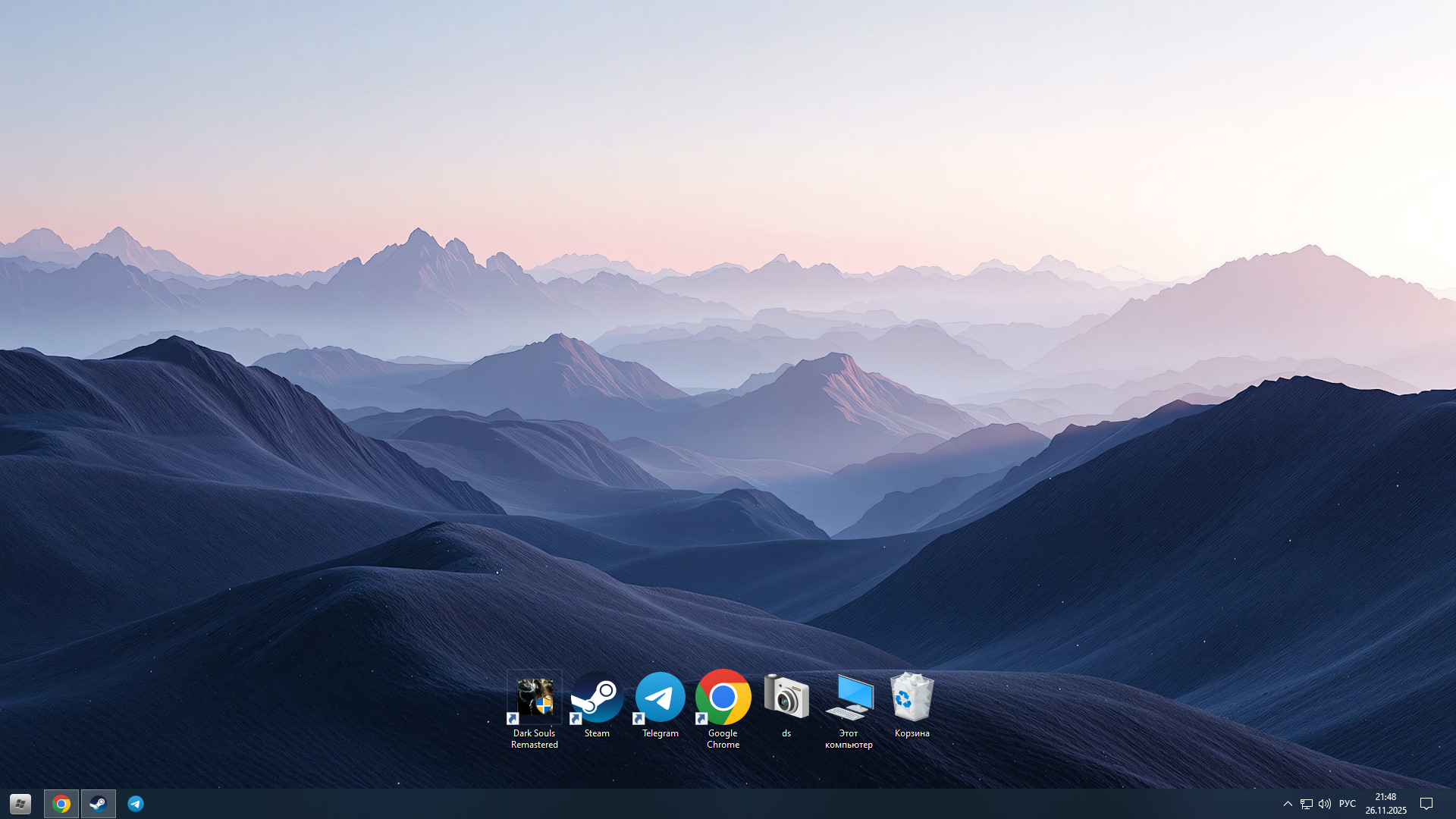This screenshot has height=819, width=1456.
Task: Open the notification center speech-bubble icon
Action: 1426,804
